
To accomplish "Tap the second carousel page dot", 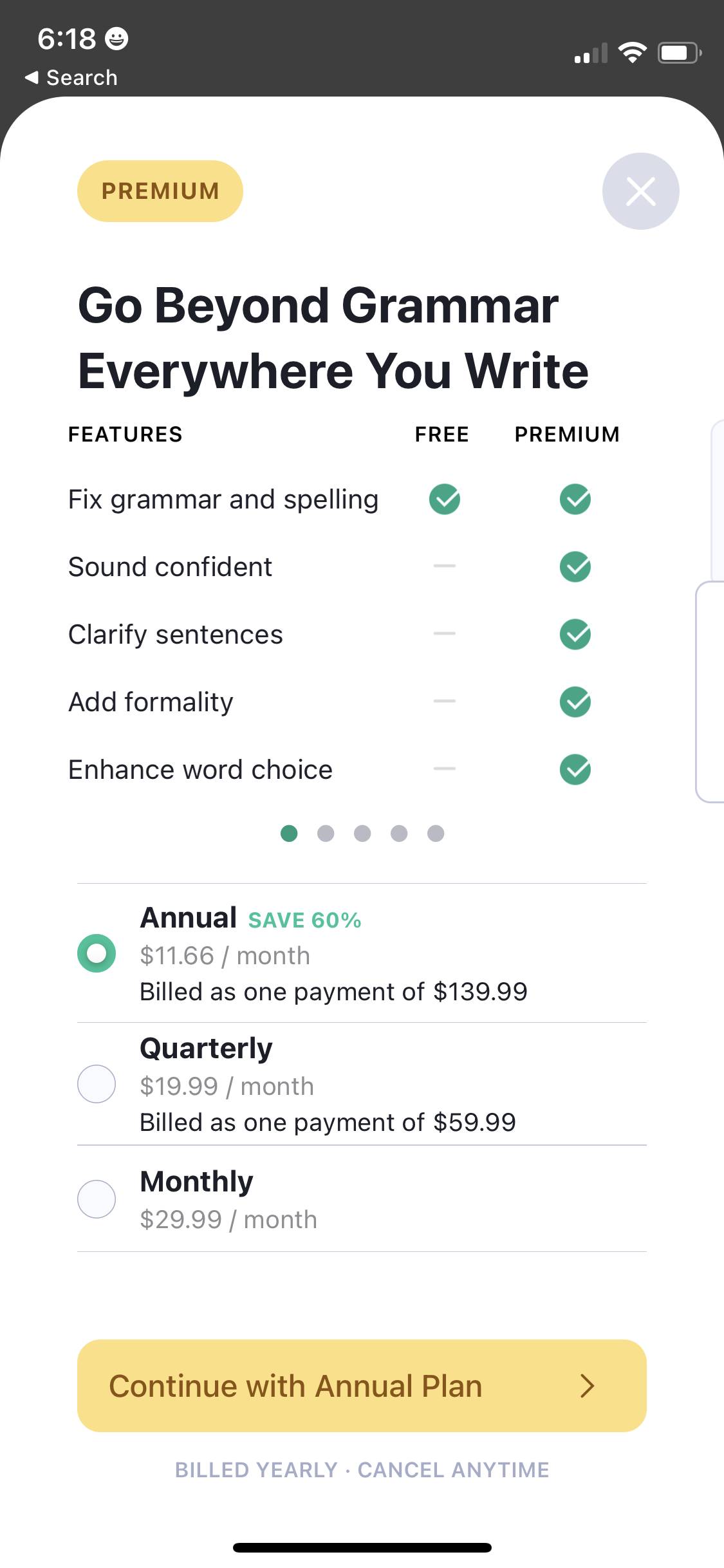I will tap(326, 834).
